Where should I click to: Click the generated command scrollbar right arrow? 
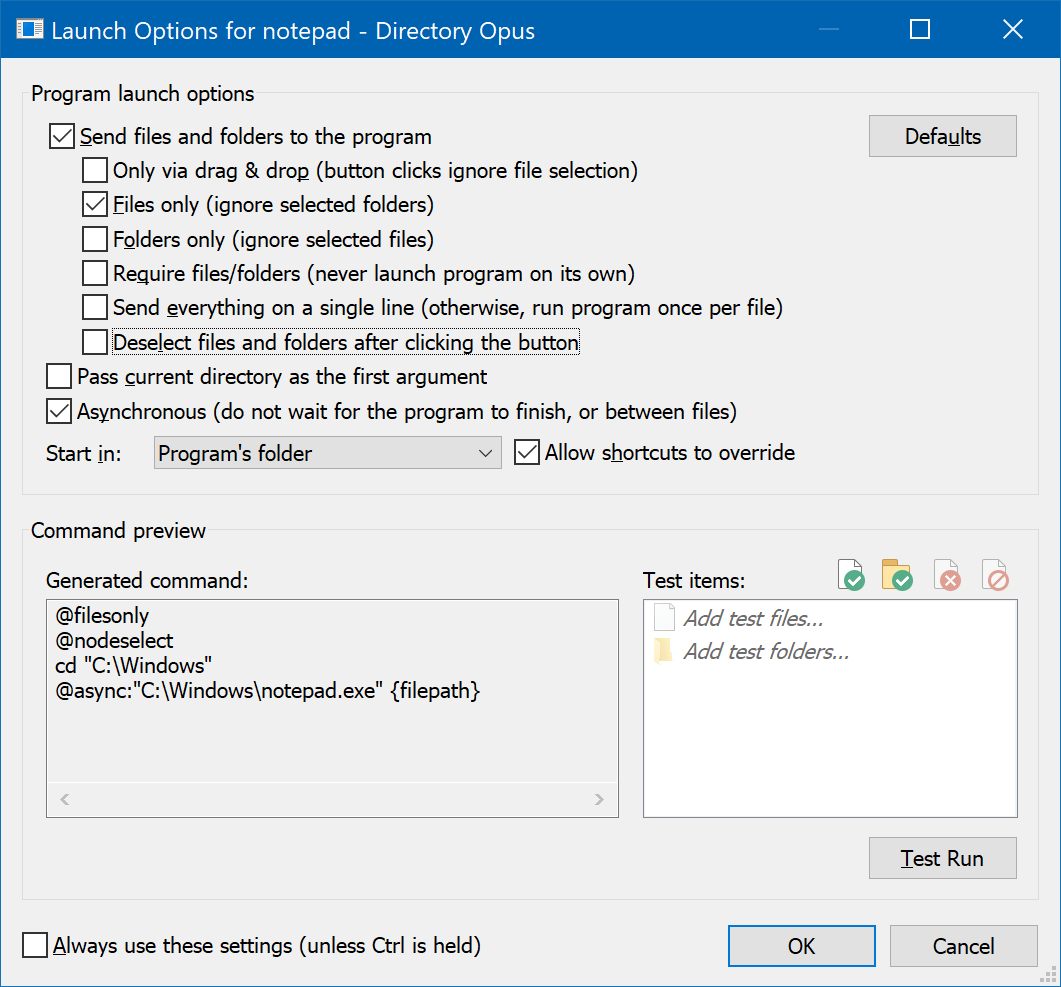coord(599,800)
